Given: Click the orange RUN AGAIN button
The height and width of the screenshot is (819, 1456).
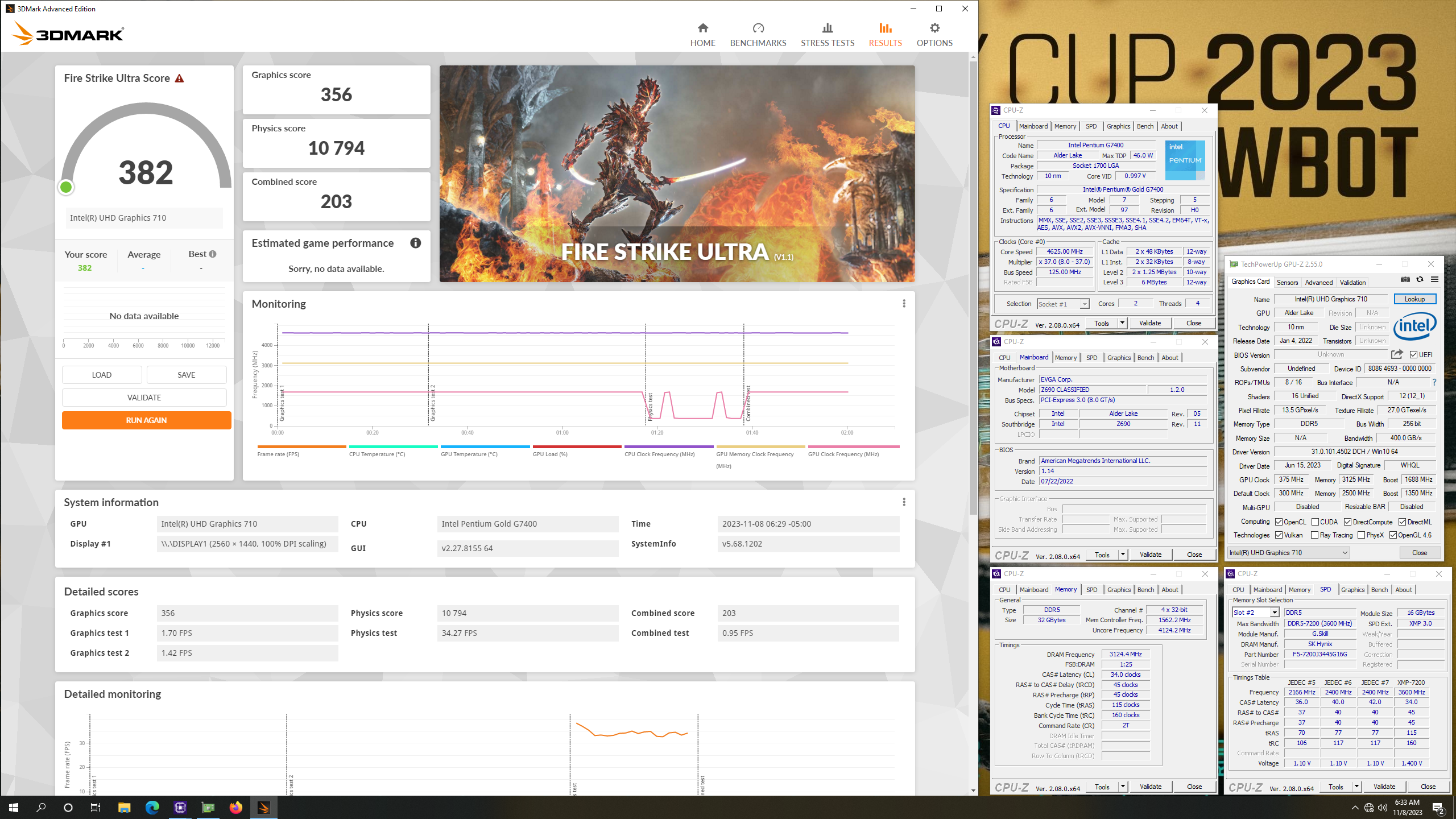Looking at the screenshot, I should pyautogui.click(x=147, y=420).
